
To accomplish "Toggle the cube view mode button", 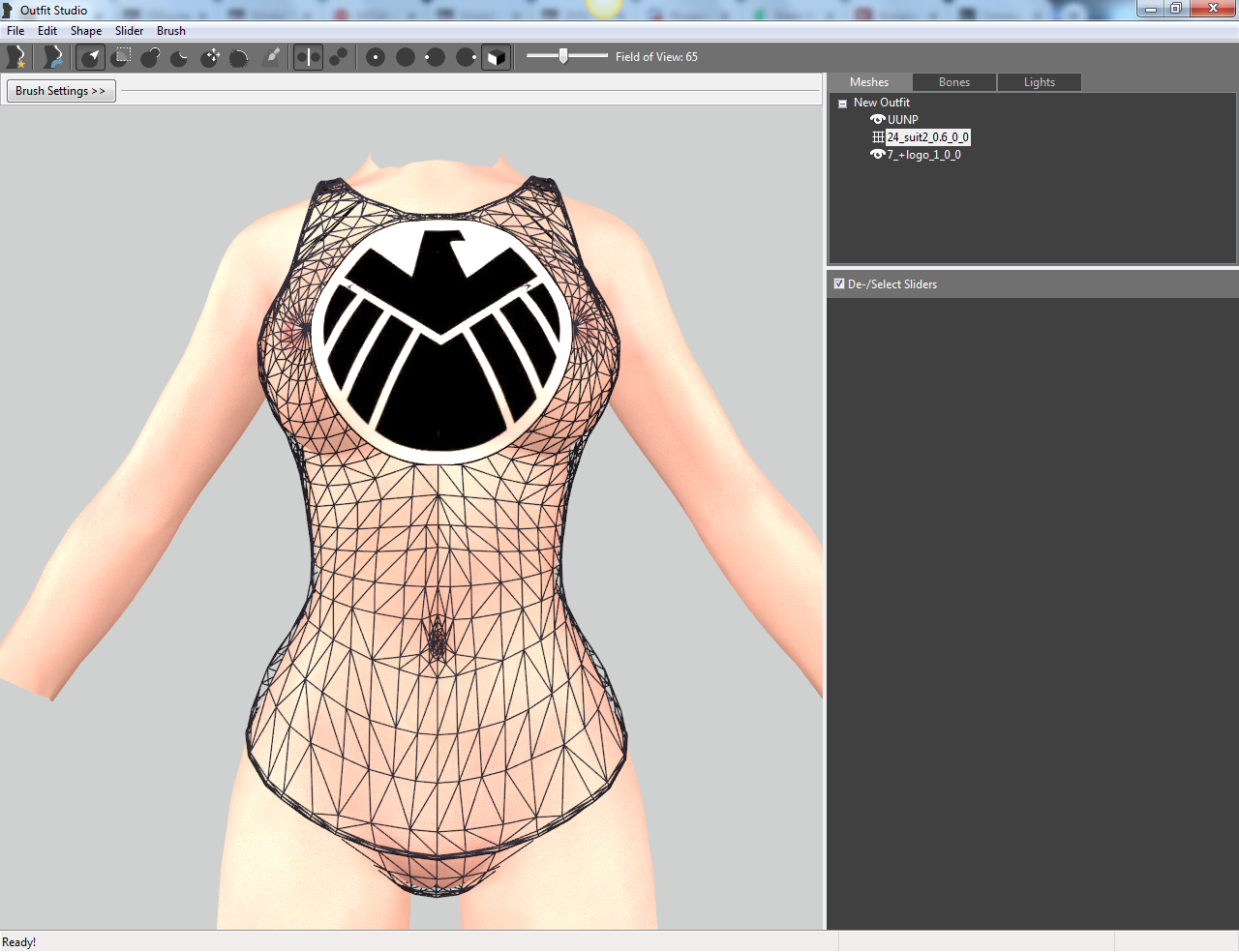I will [x=496, y=57].
